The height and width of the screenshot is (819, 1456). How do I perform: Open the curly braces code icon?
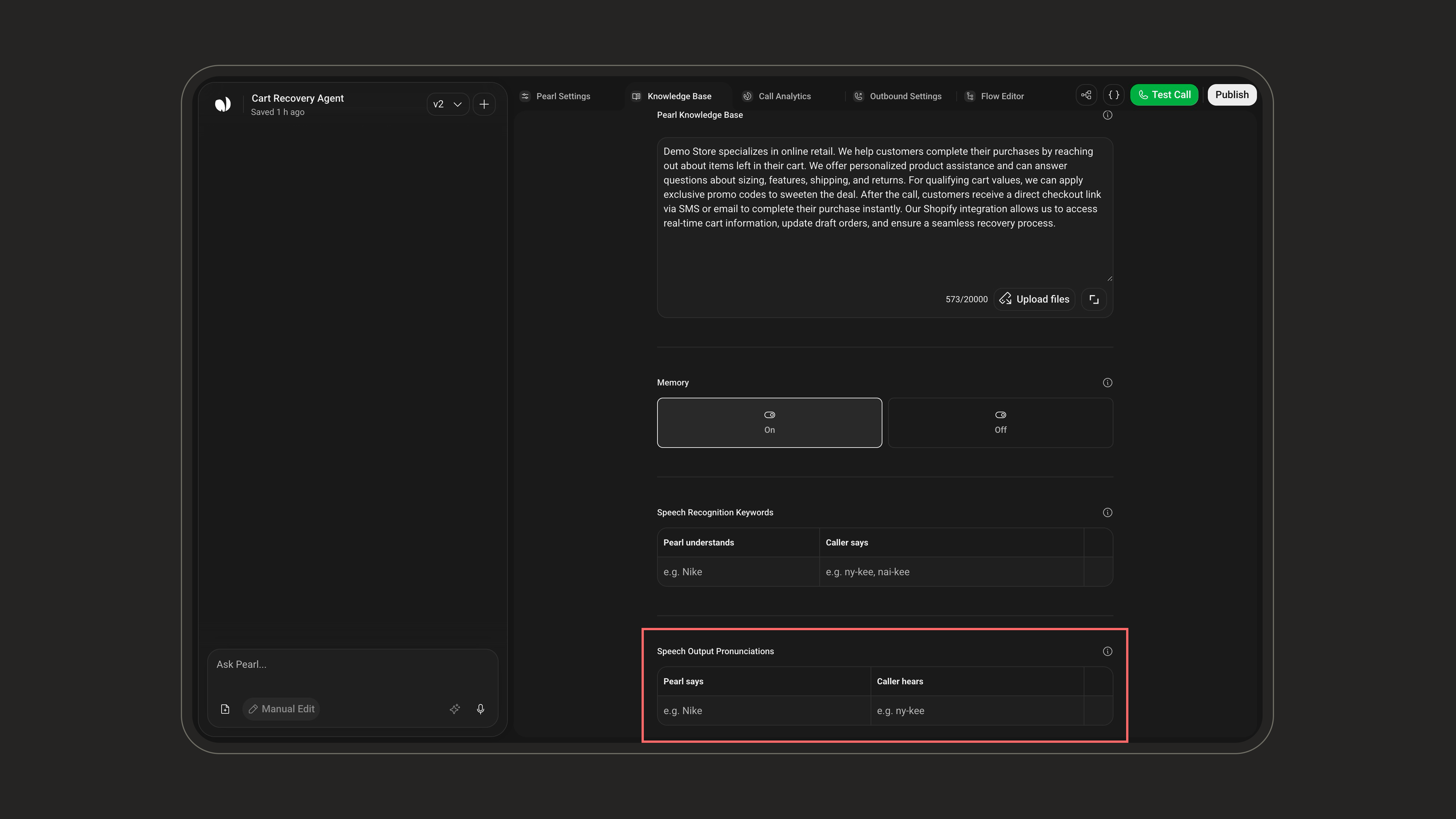coord(1114,95)
